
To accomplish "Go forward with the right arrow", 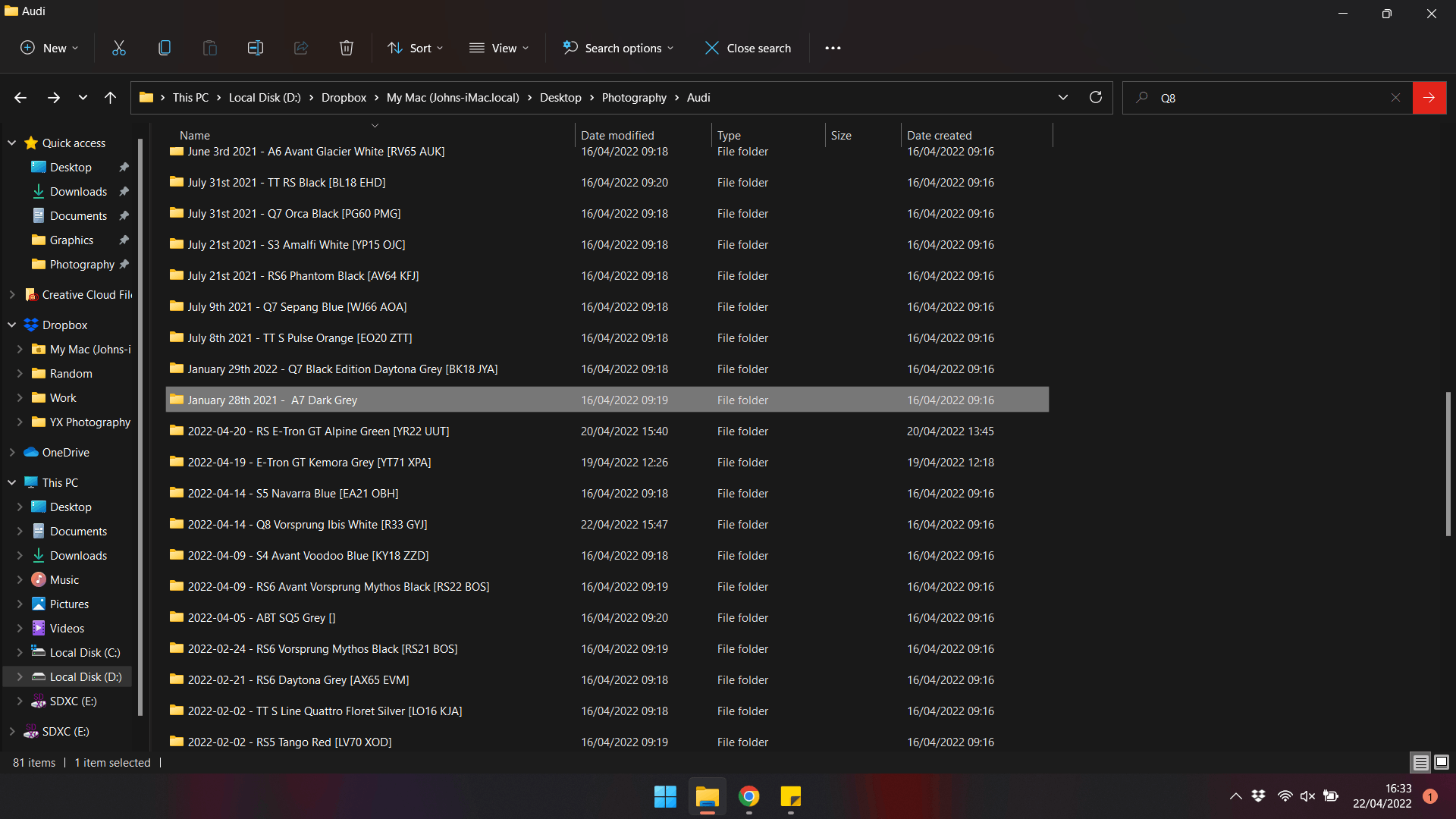I will click(53, 98).
